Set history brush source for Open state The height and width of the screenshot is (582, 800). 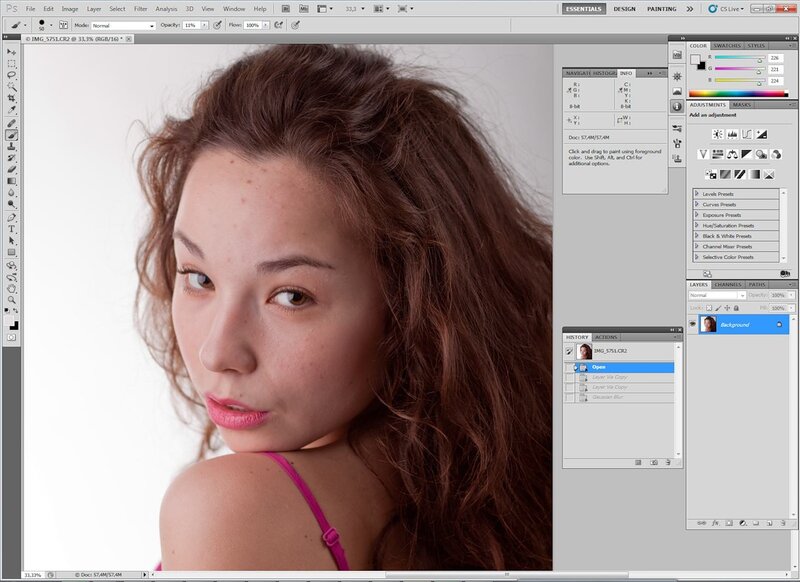[569, 367]
